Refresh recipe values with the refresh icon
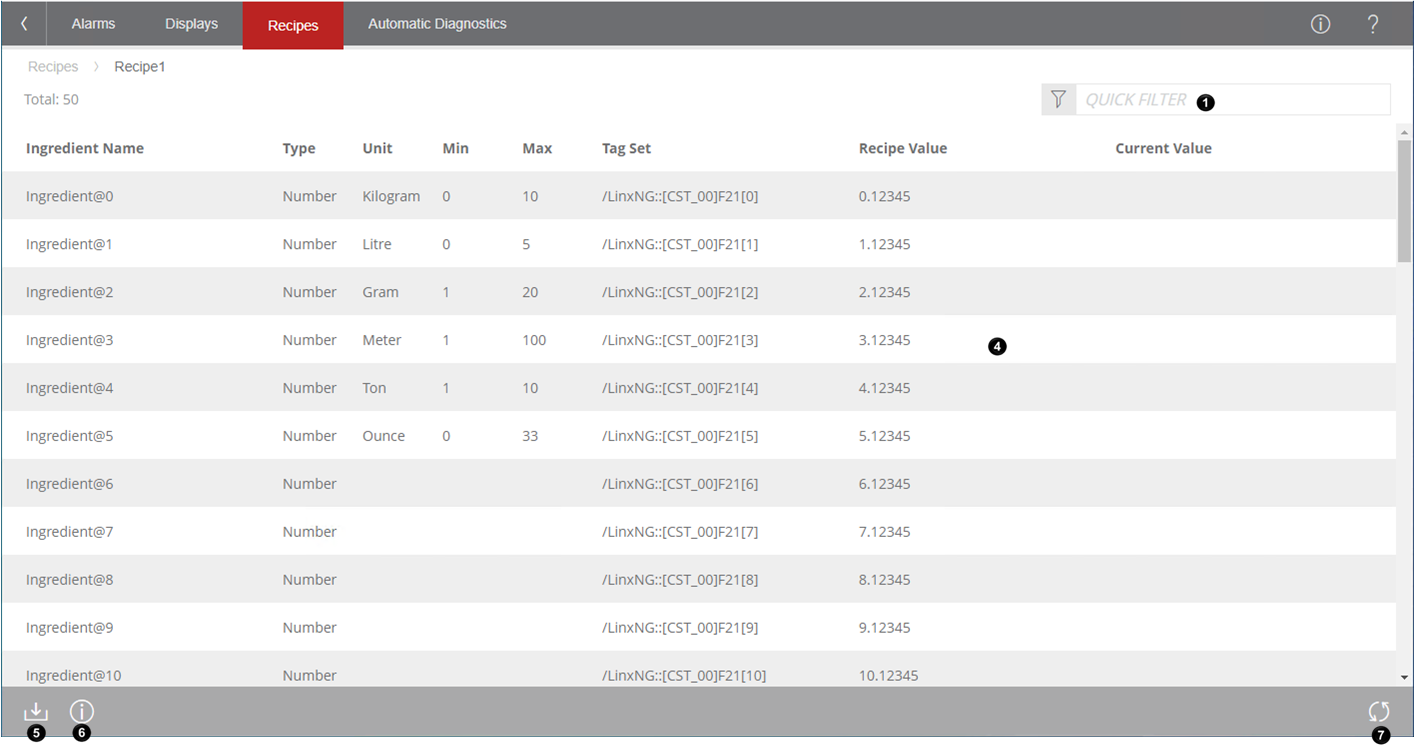The width and height of the screenshot is (1415, 747). click(1379, 711)
